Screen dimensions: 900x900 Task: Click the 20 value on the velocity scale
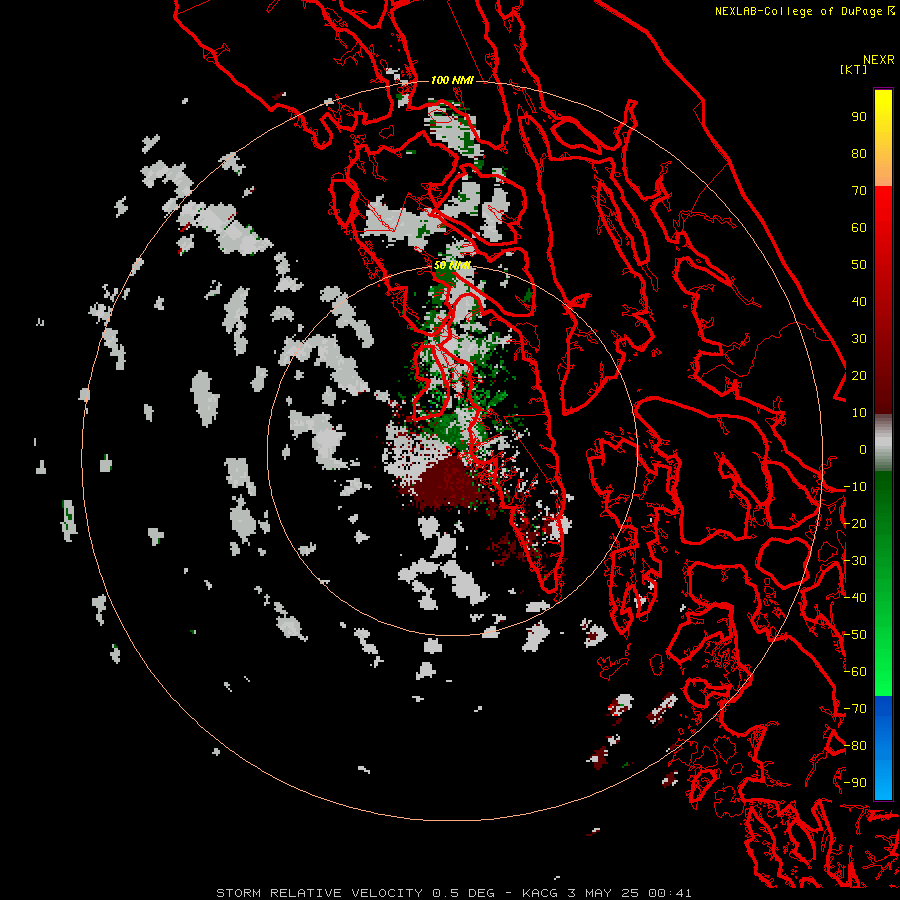(x=859, y=375)
